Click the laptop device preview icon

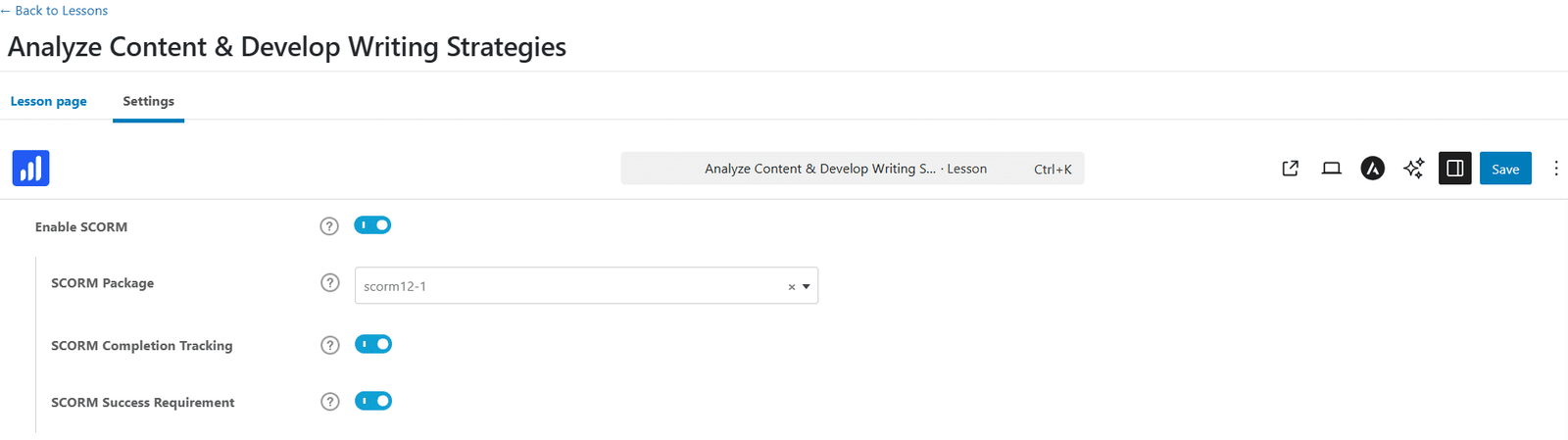(1331, 169)
